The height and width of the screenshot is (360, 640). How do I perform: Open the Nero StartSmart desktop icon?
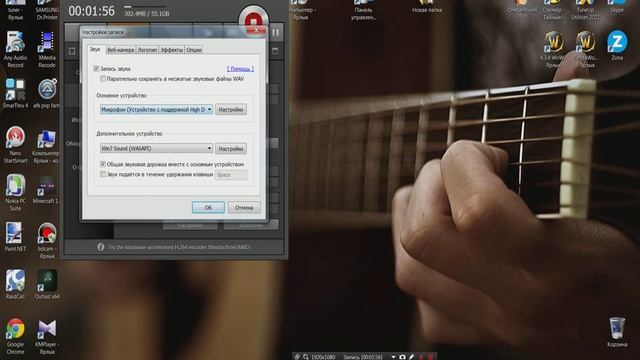(x=15, y=144)
